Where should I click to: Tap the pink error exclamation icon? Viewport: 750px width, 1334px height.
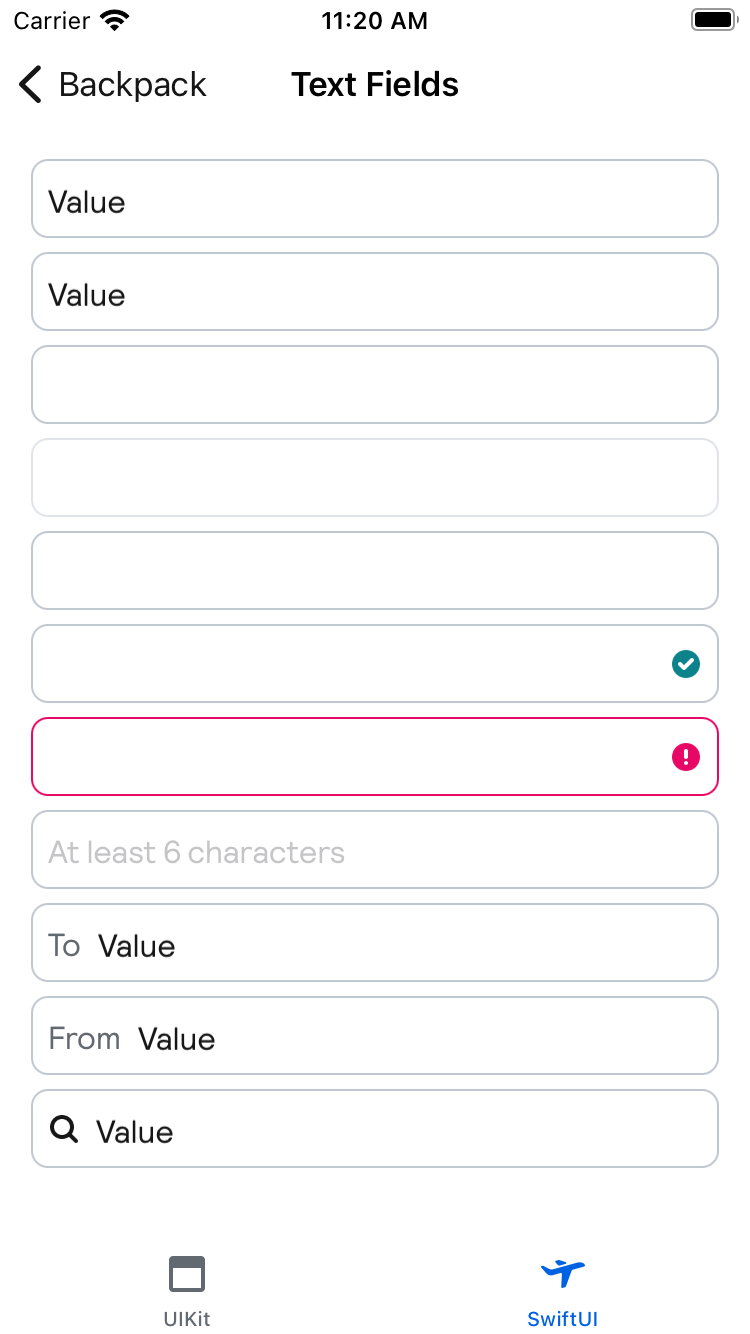tap(686, 757)
